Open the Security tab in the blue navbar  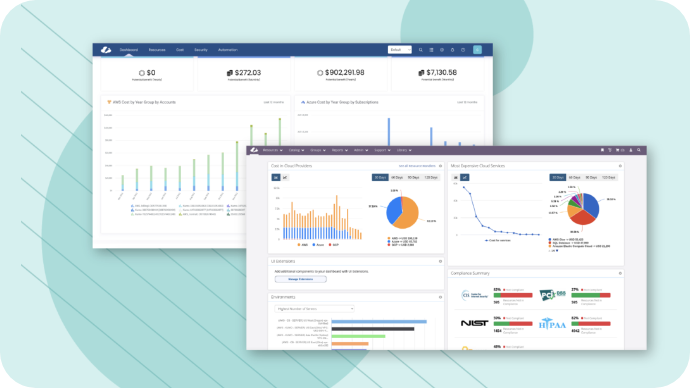click(x=201, y=50)
